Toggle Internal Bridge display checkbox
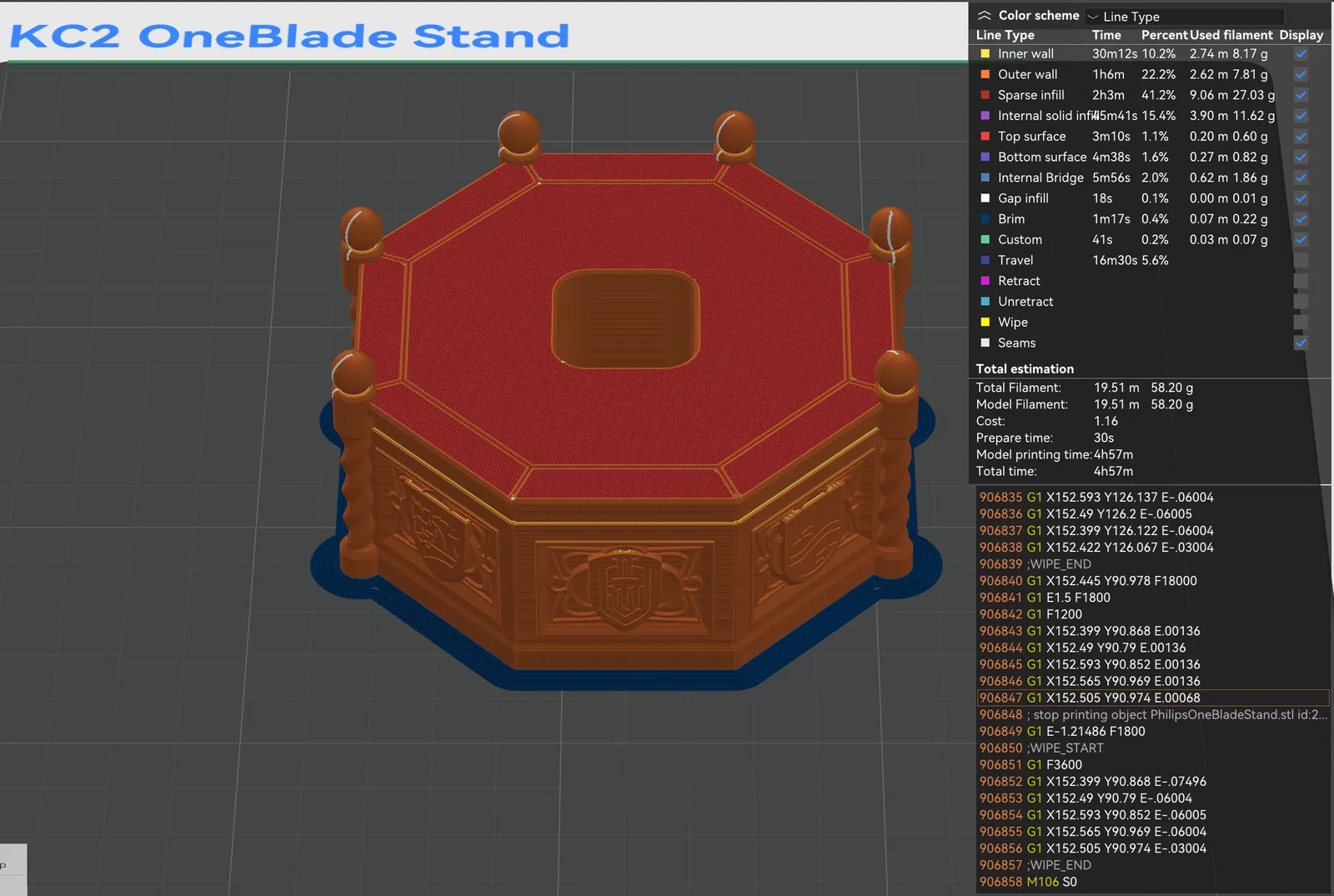 click(1301, 178)
